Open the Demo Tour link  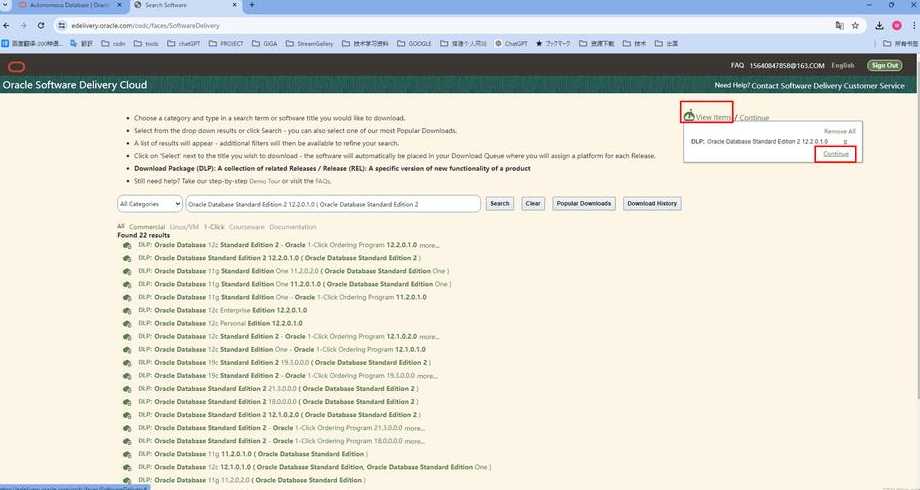[265, 181]
